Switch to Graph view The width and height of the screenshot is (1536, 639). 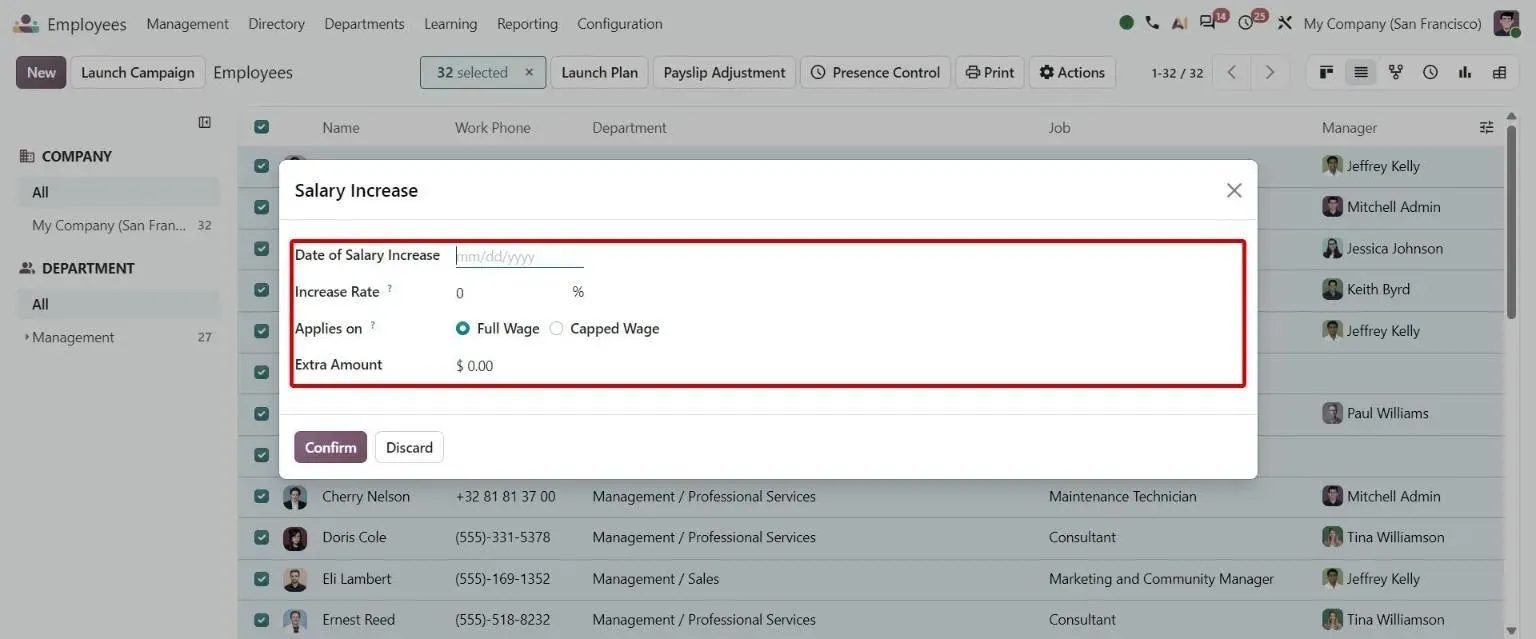coord(1465,72)
